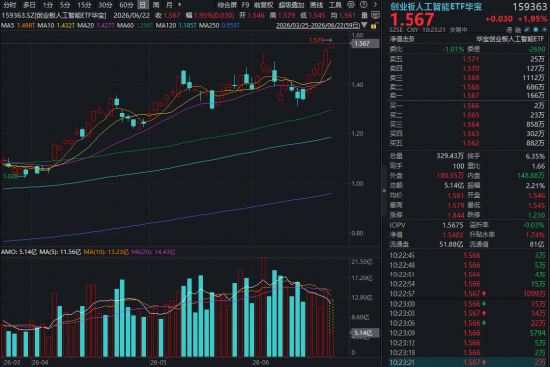The image size is (550, 367).
Task: Click the 买一 bid price 1.566
Action: (x=470, y=106)
